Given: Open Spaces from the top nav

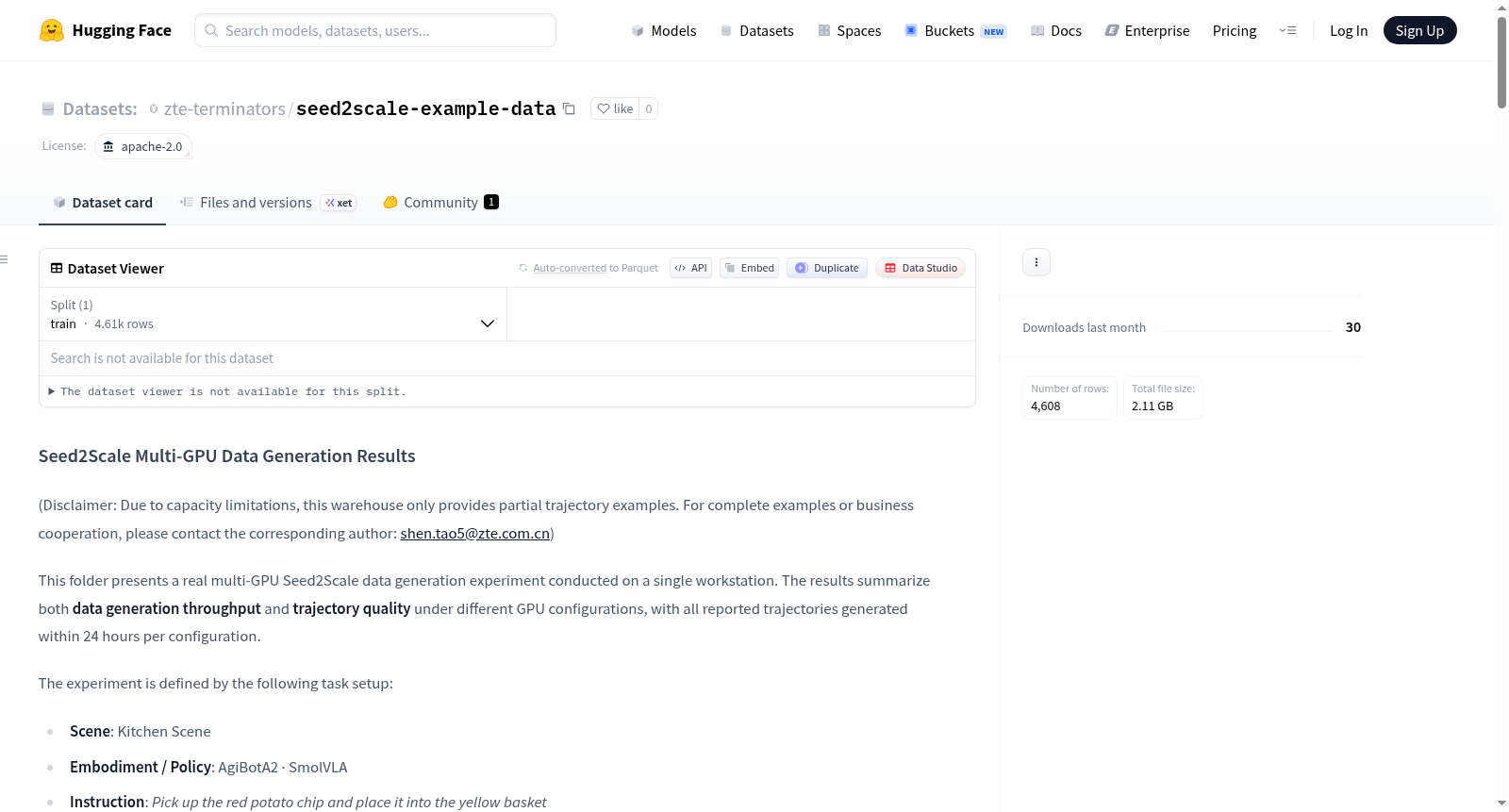Looking at the screenshot, I should pyautogui.click(x=850, y=30).
